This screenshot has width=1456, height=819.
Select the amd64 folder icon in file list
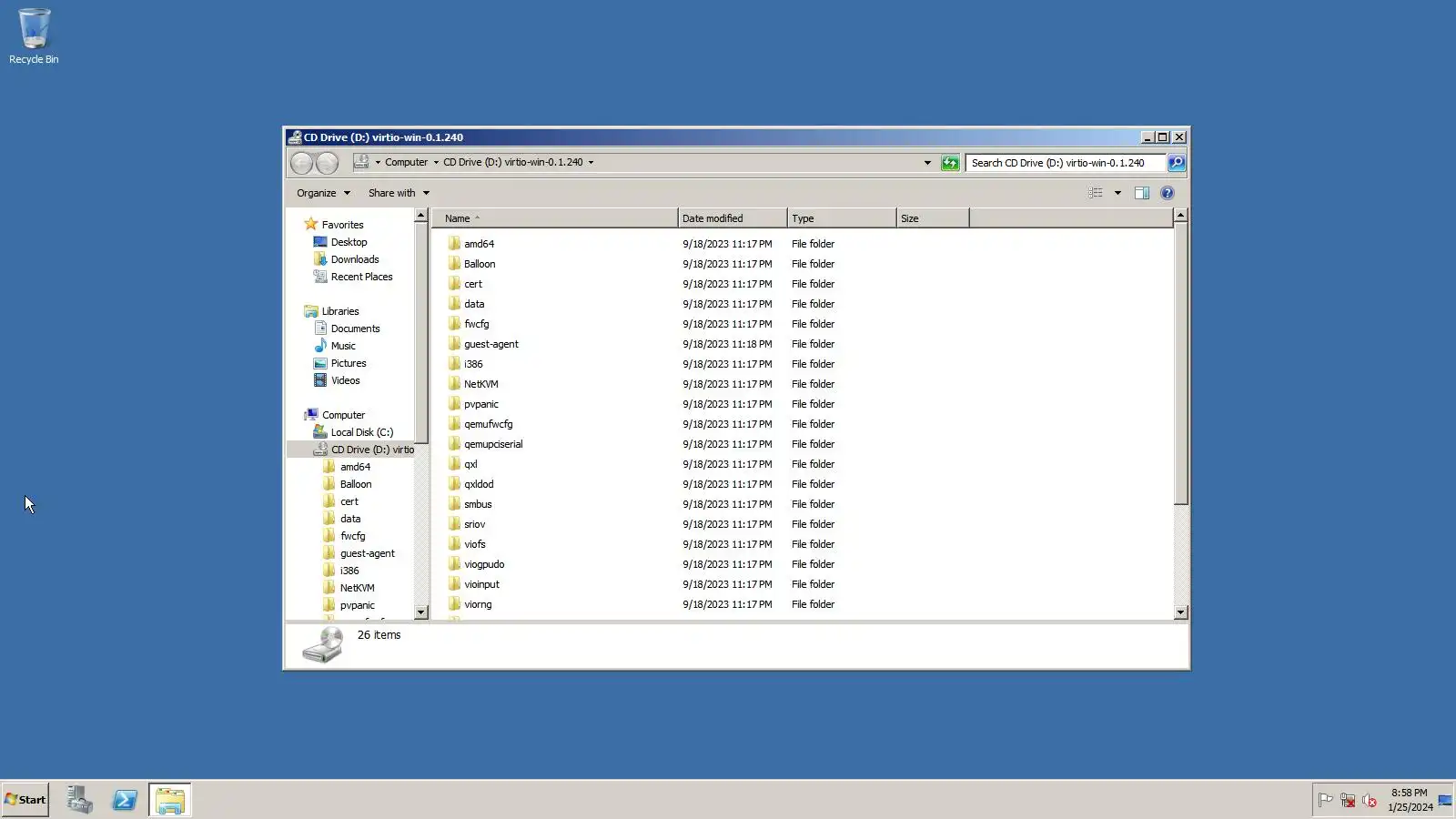click(454, 243)
